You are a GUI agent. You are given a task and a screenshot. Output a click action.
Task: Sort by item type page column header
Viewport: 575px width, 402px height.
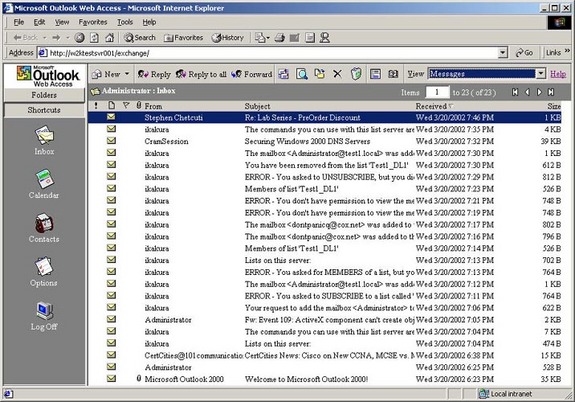(111, 106)
